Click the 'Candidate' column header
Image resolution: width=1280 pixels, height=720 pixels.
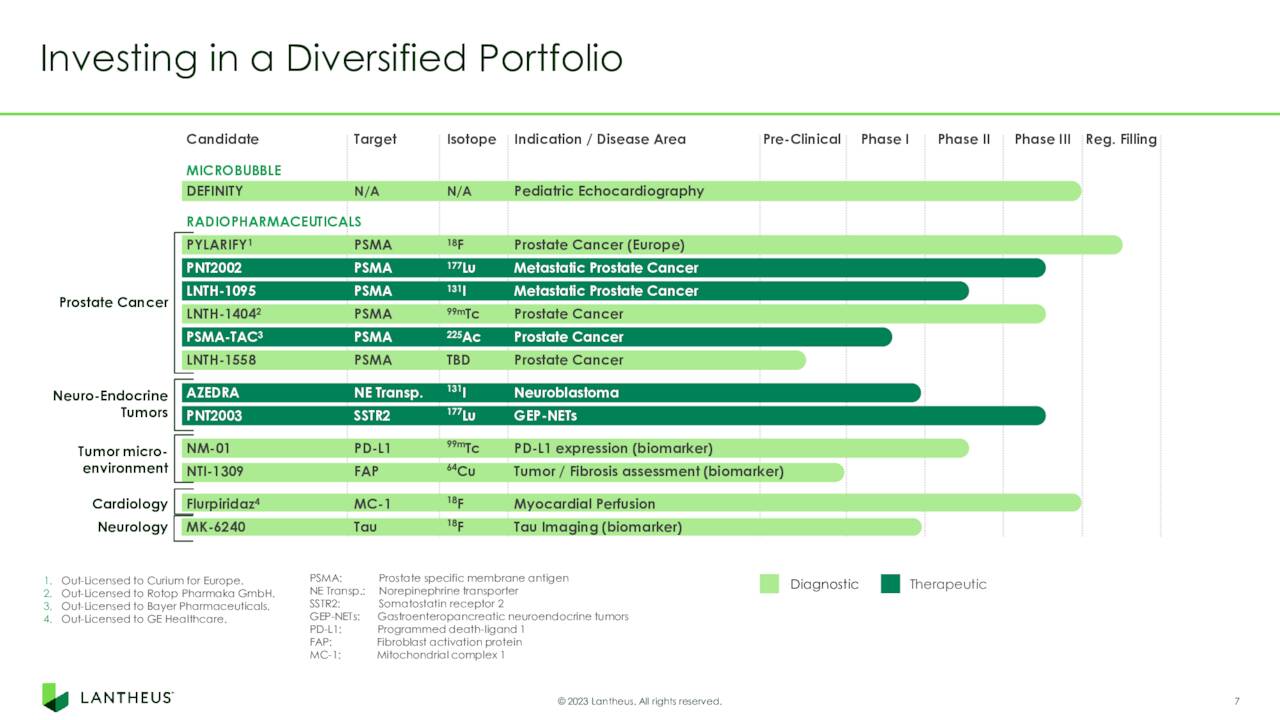coord(222,139)
